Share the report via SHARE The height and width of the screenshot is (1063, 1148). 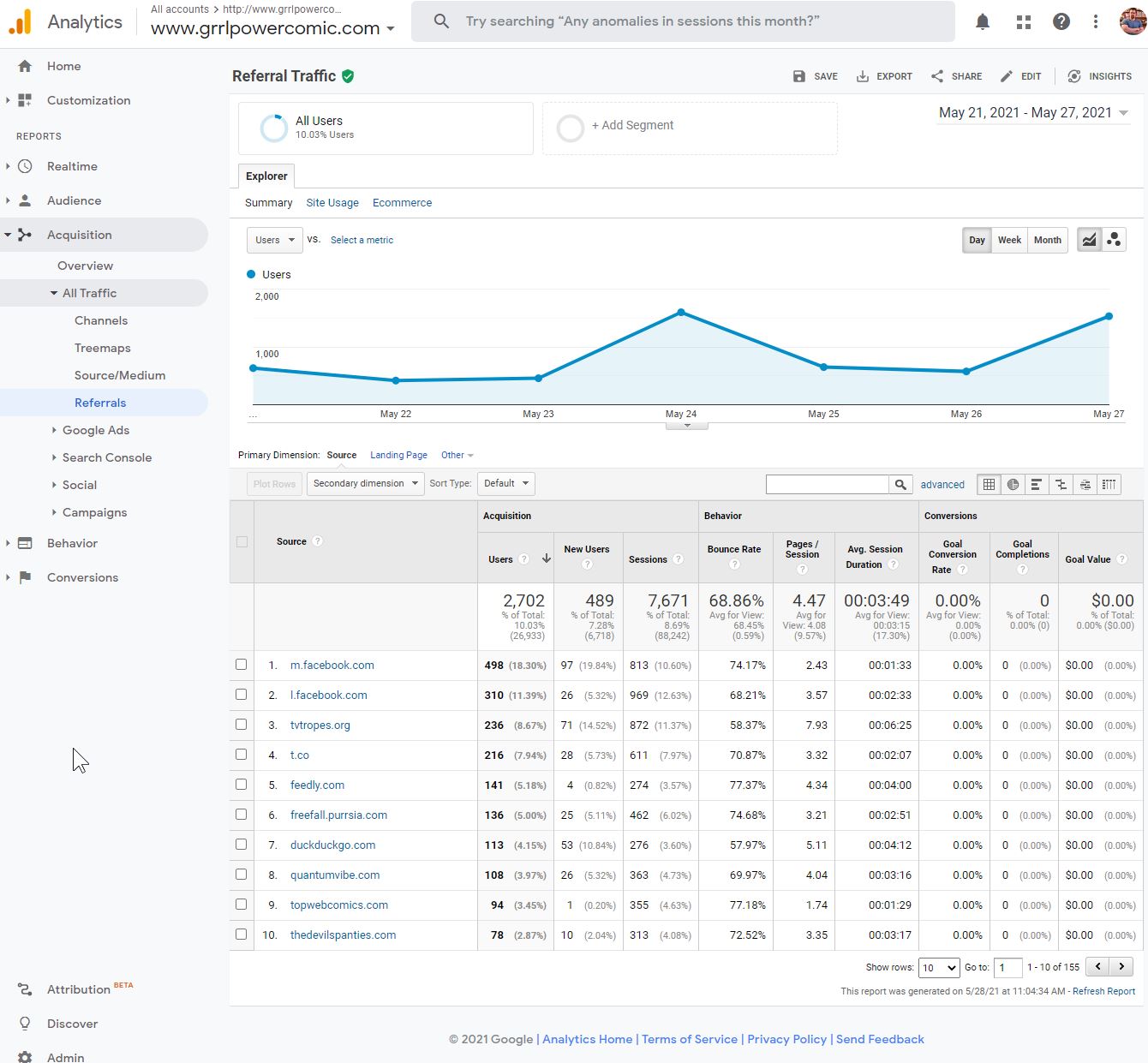[956, 76]
